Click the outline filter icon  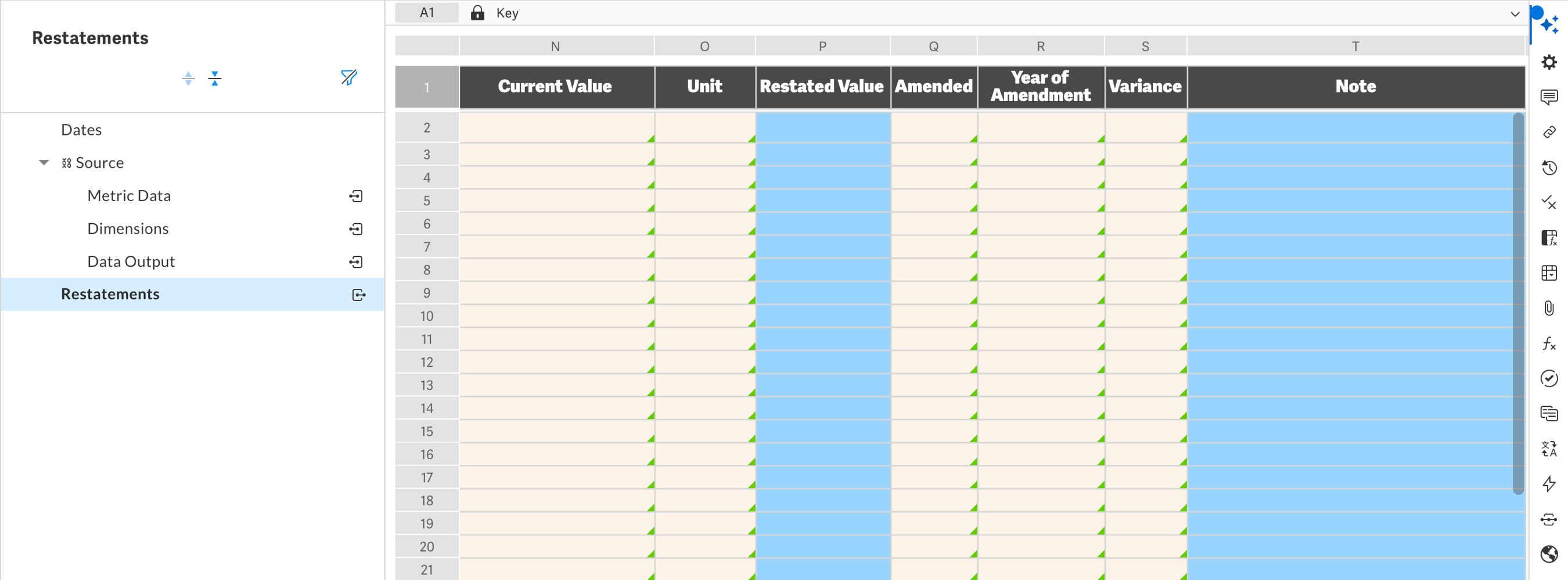(x=349, y=77)
